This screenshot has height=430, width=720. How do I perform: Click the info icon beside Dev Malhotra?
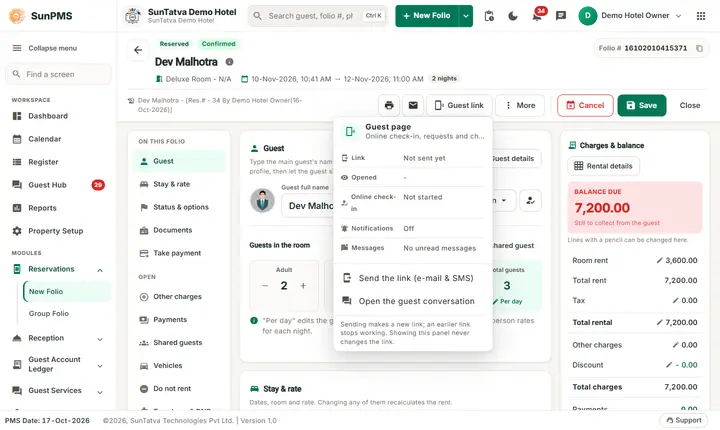229,62
